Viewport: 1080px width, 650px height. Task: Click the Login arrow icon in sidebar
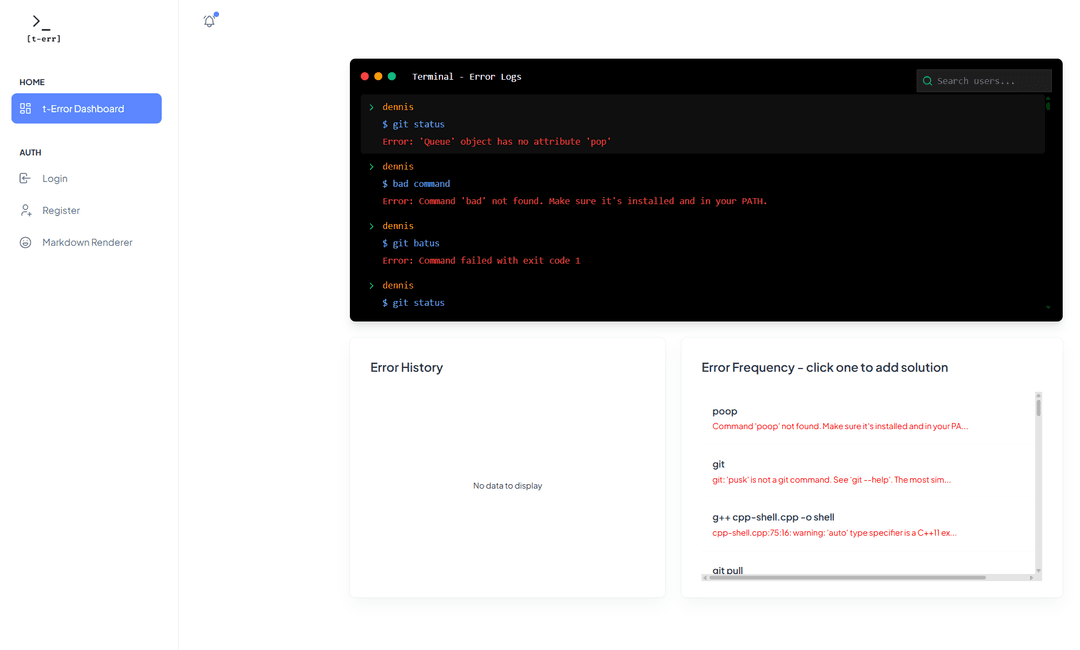25,178
